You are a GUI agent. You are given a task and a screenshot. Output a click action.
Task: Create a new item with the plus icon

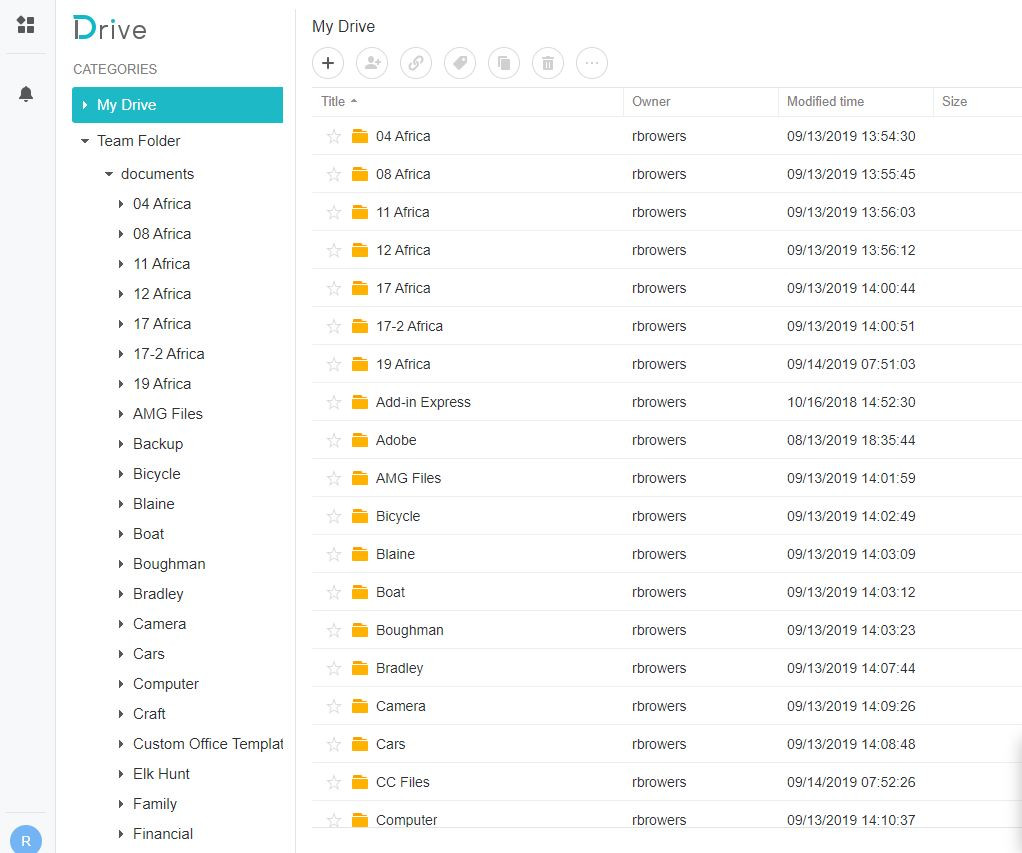328,63
